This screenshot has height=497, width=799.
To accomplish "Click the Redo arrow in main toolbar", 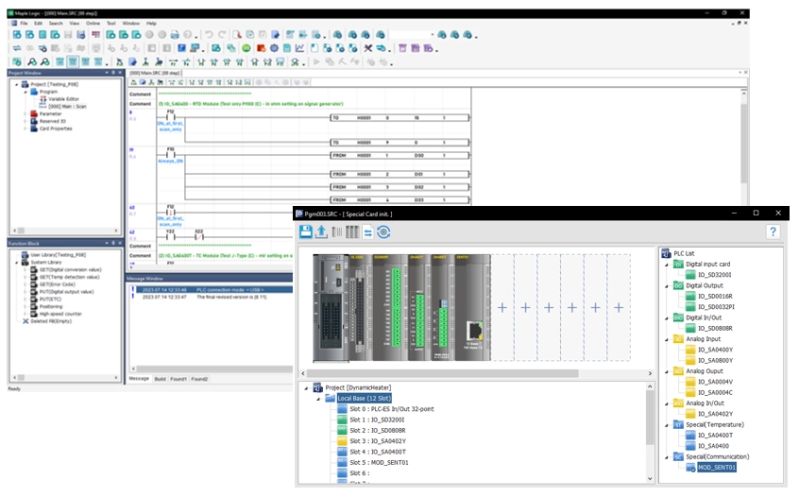I will pyautogui.click(x=222, y=35).
